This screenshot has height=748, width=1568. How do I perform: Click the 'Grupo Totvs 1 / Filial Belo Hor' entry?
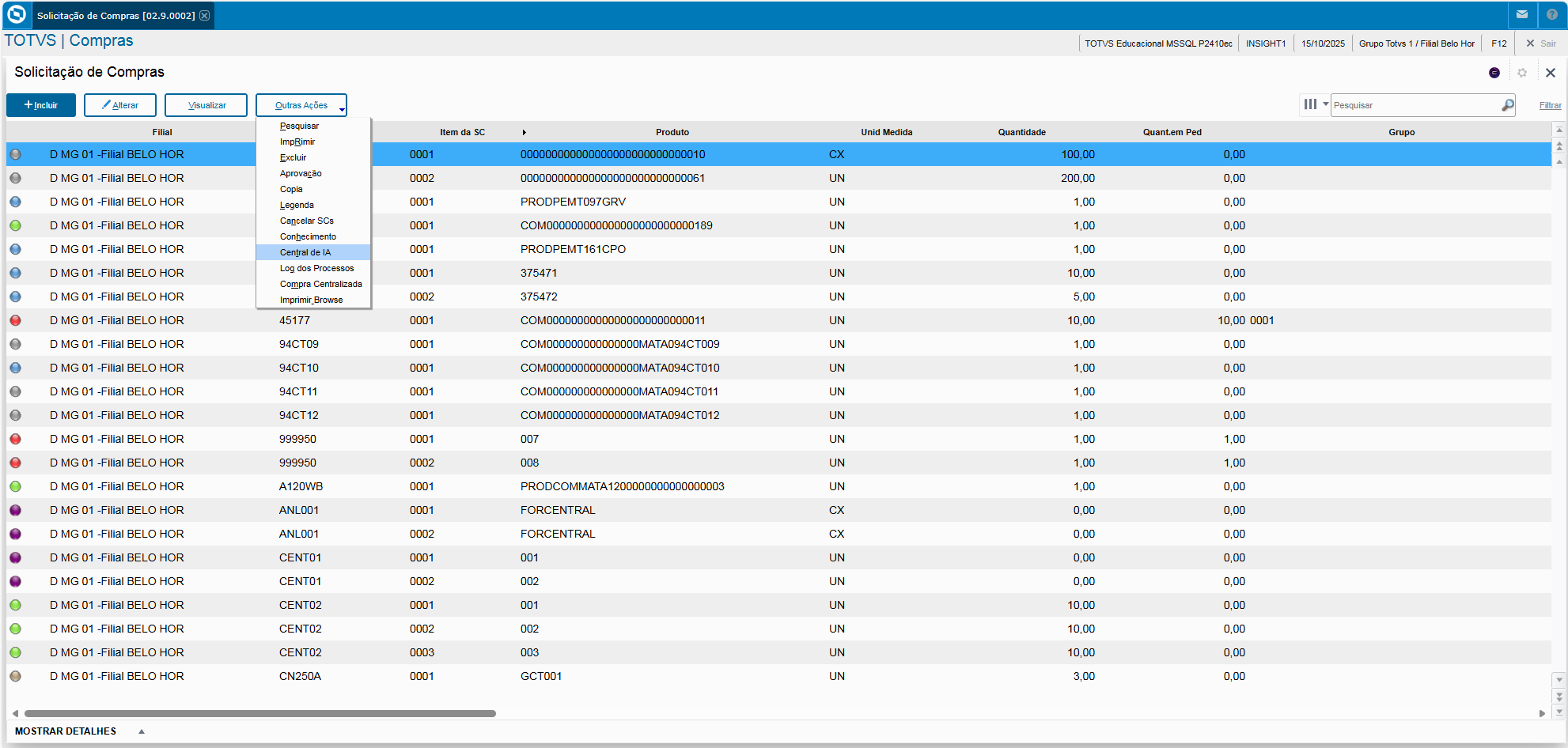[x=1416, y=43]
